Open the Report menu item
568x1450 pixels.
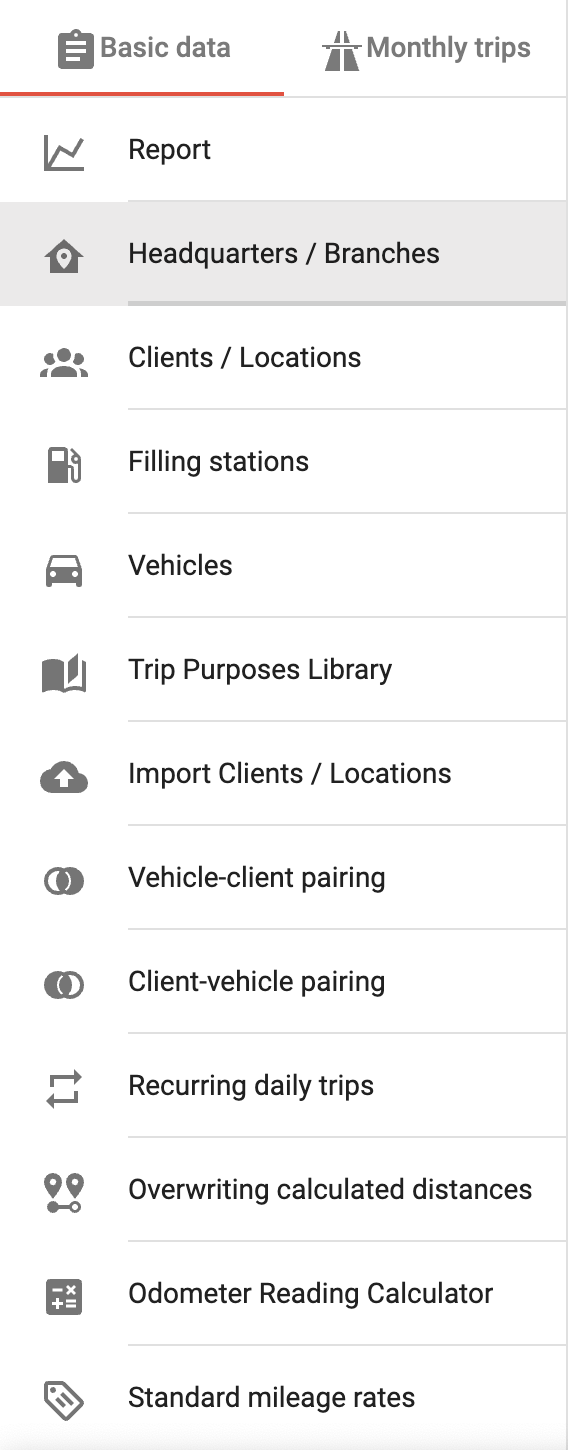284,150
